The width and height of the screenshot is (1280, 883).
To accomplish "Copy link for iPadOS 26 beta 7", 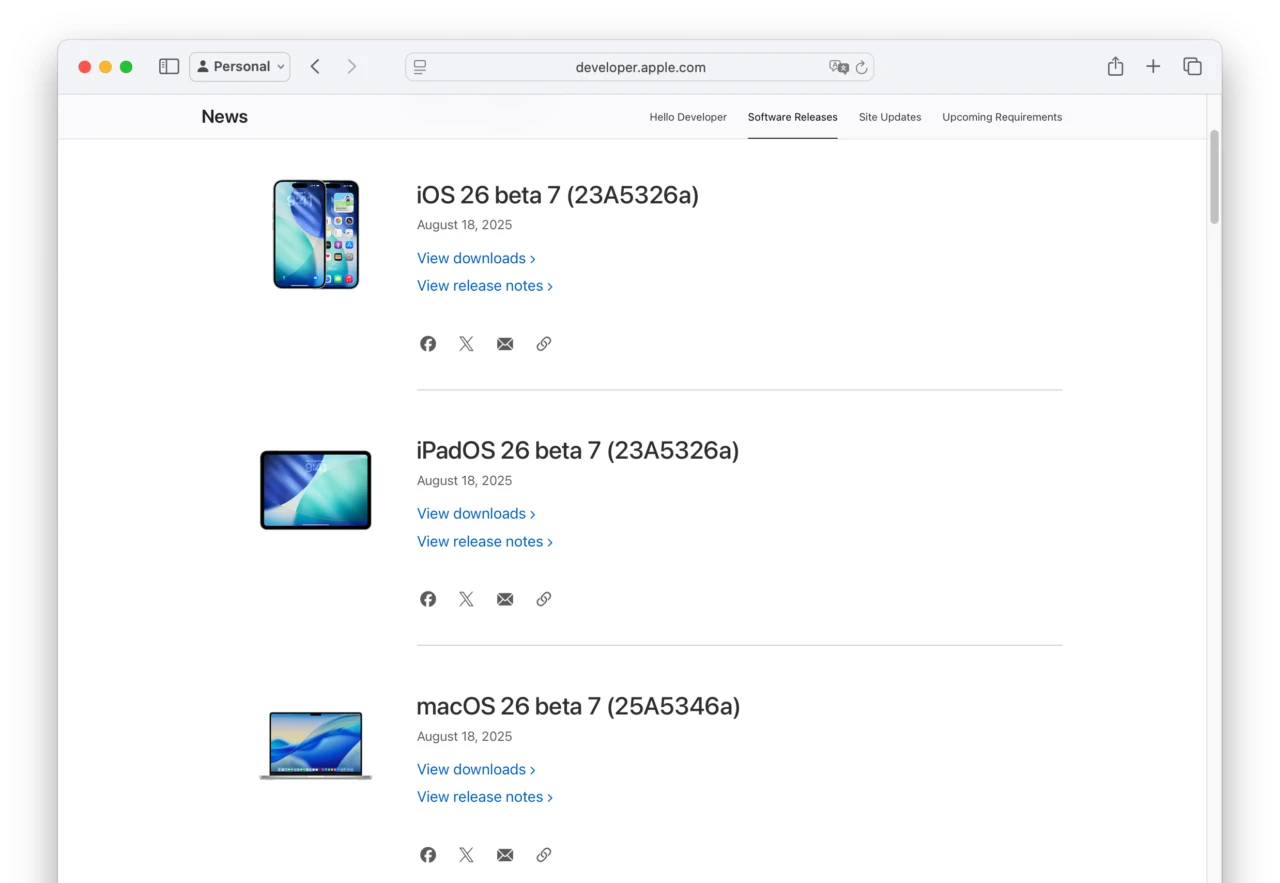I will point(543,598).
